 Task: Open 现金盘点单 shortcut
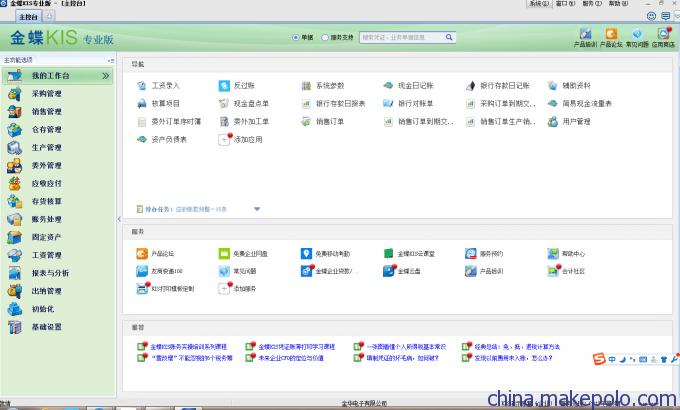[x=244, y=103]
